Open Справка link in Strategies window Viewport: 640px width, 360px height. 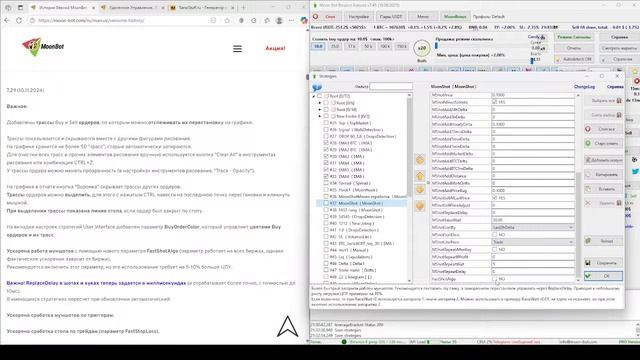(615, 87)
